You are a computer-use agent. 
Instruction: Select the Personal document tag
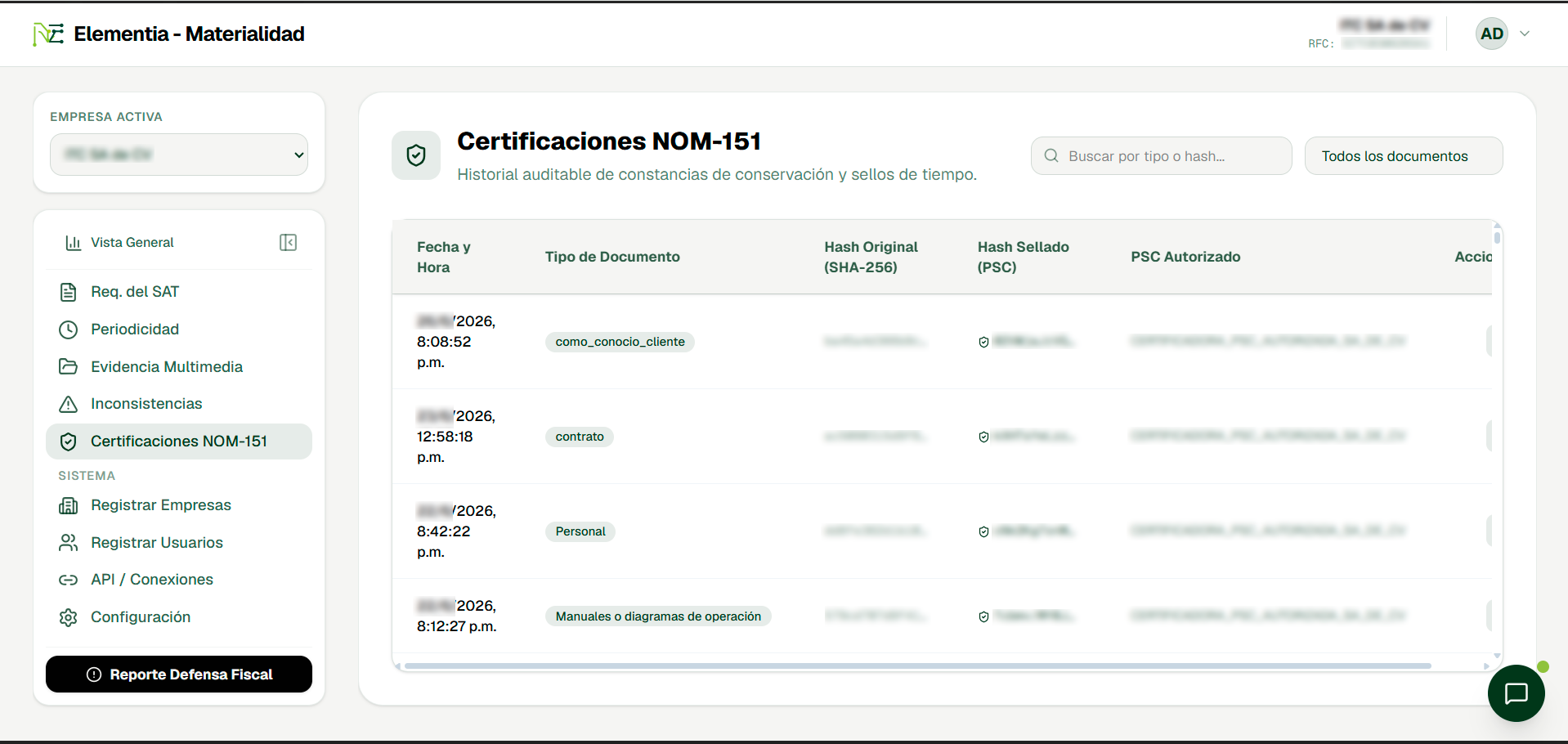(x=580, y=531)
